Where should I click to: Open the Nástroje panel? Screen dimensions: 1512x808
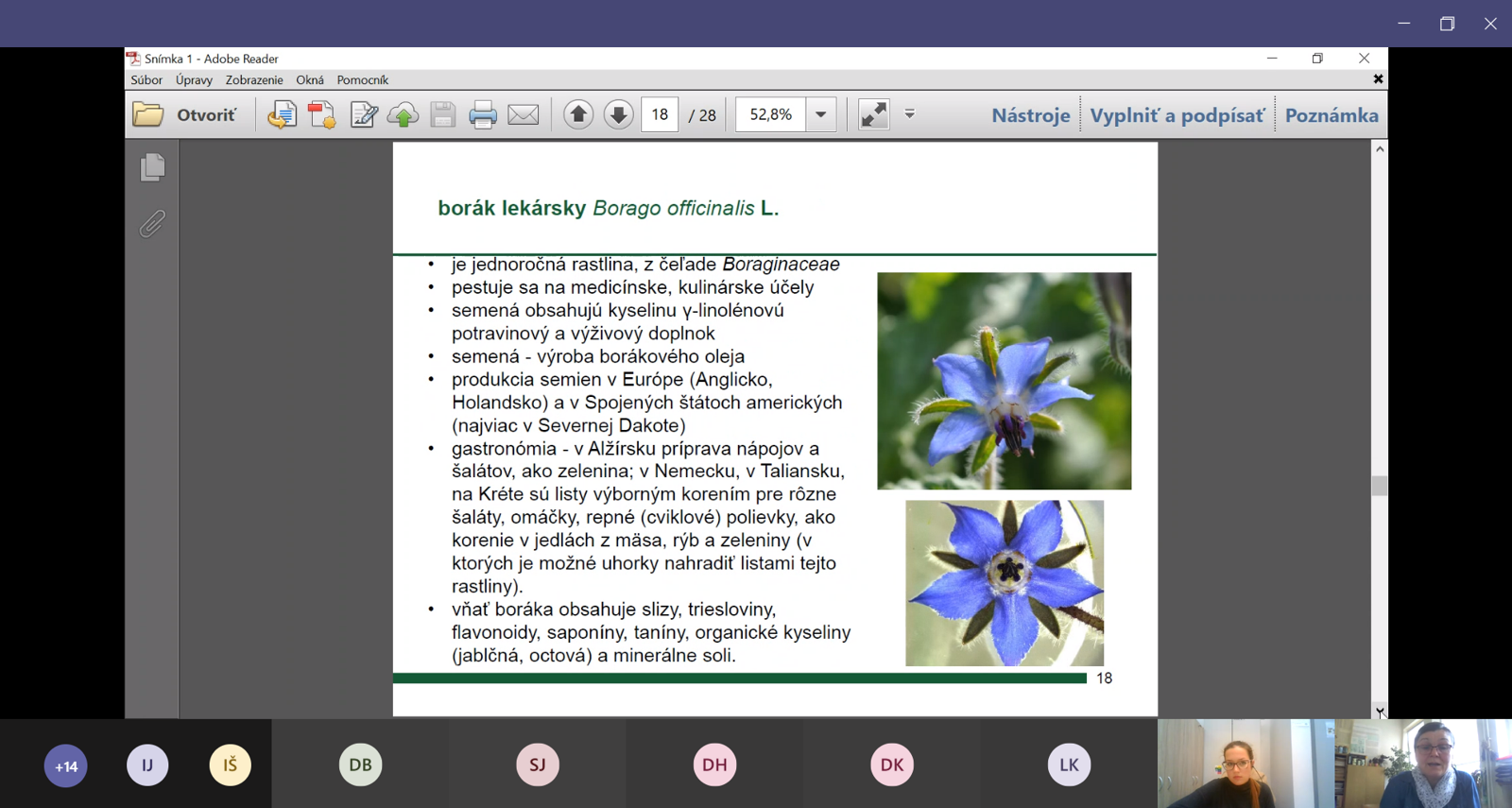point(1030,115)
